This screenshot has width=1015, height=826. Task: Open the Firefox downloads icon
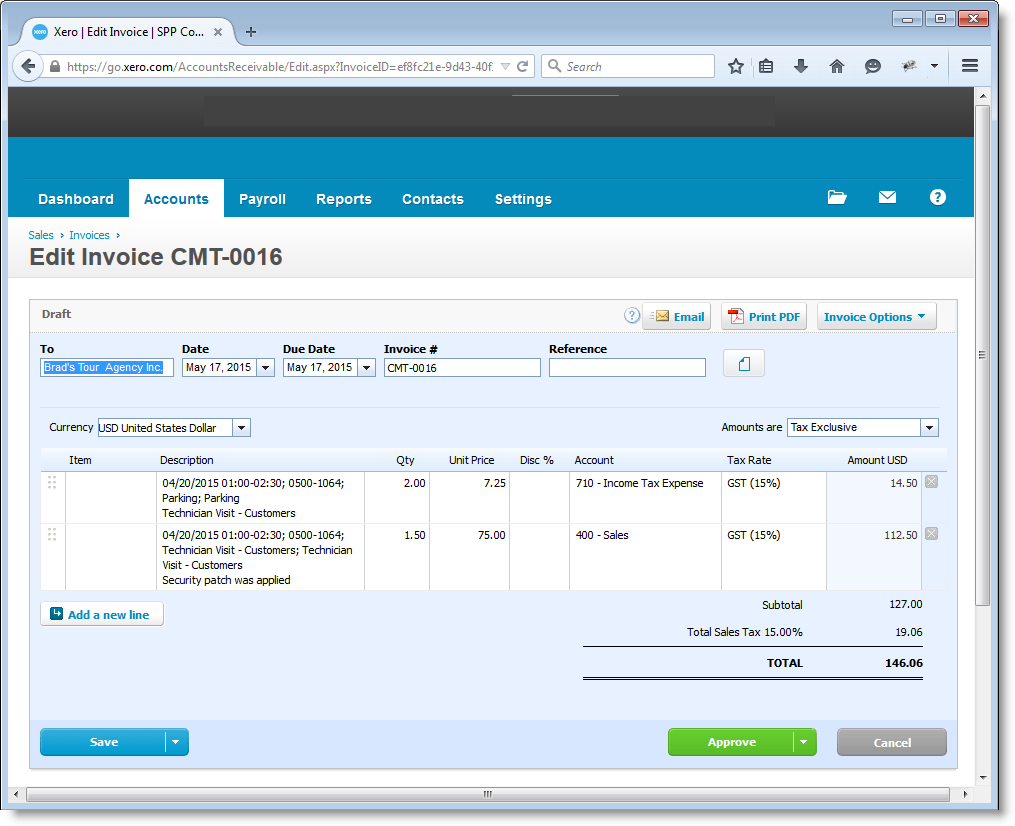click(x=801, y=65)
